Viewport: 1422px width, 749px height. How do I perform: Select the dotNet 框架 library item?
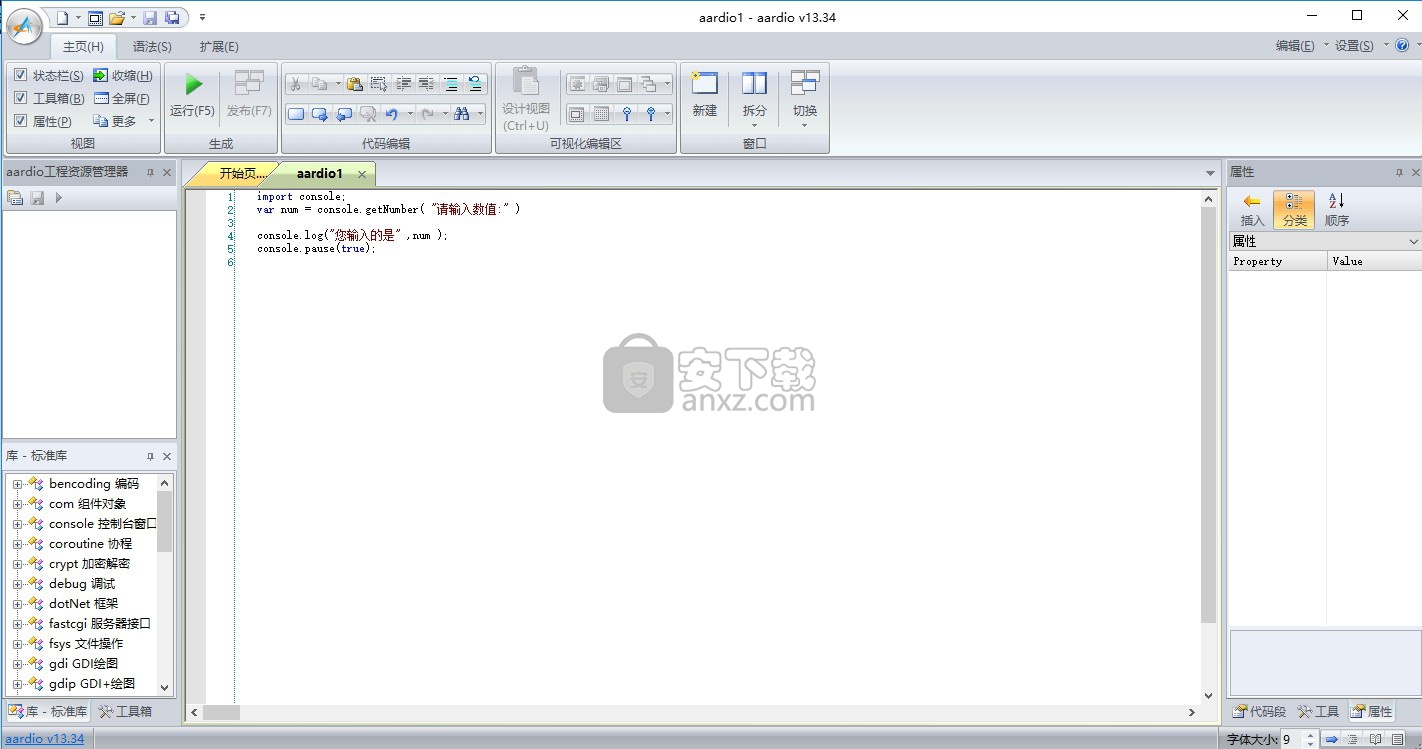click(x=84, y=604)
